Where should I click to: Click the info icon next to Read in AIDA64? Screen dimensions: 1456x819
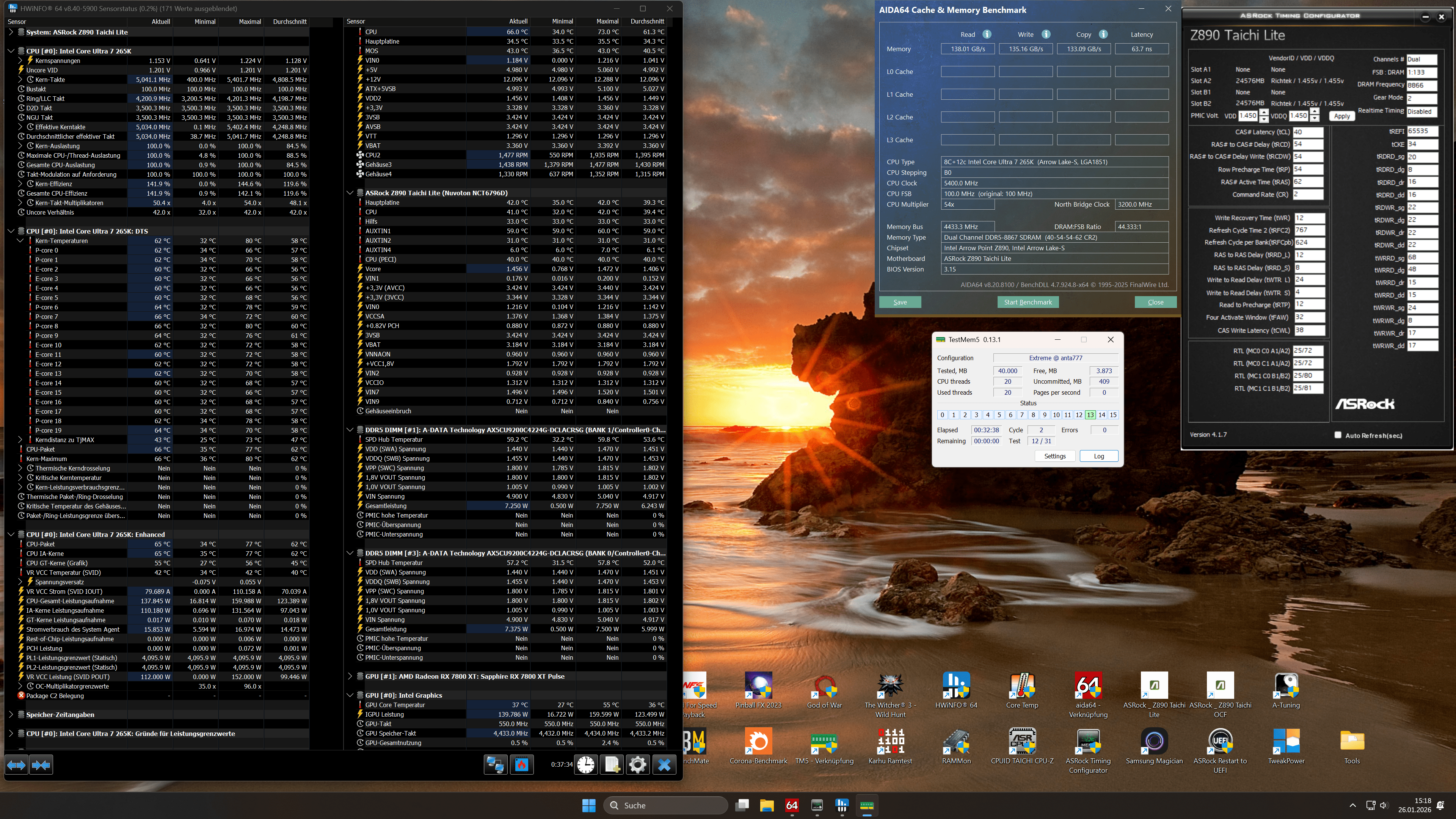tap(987, 35)
